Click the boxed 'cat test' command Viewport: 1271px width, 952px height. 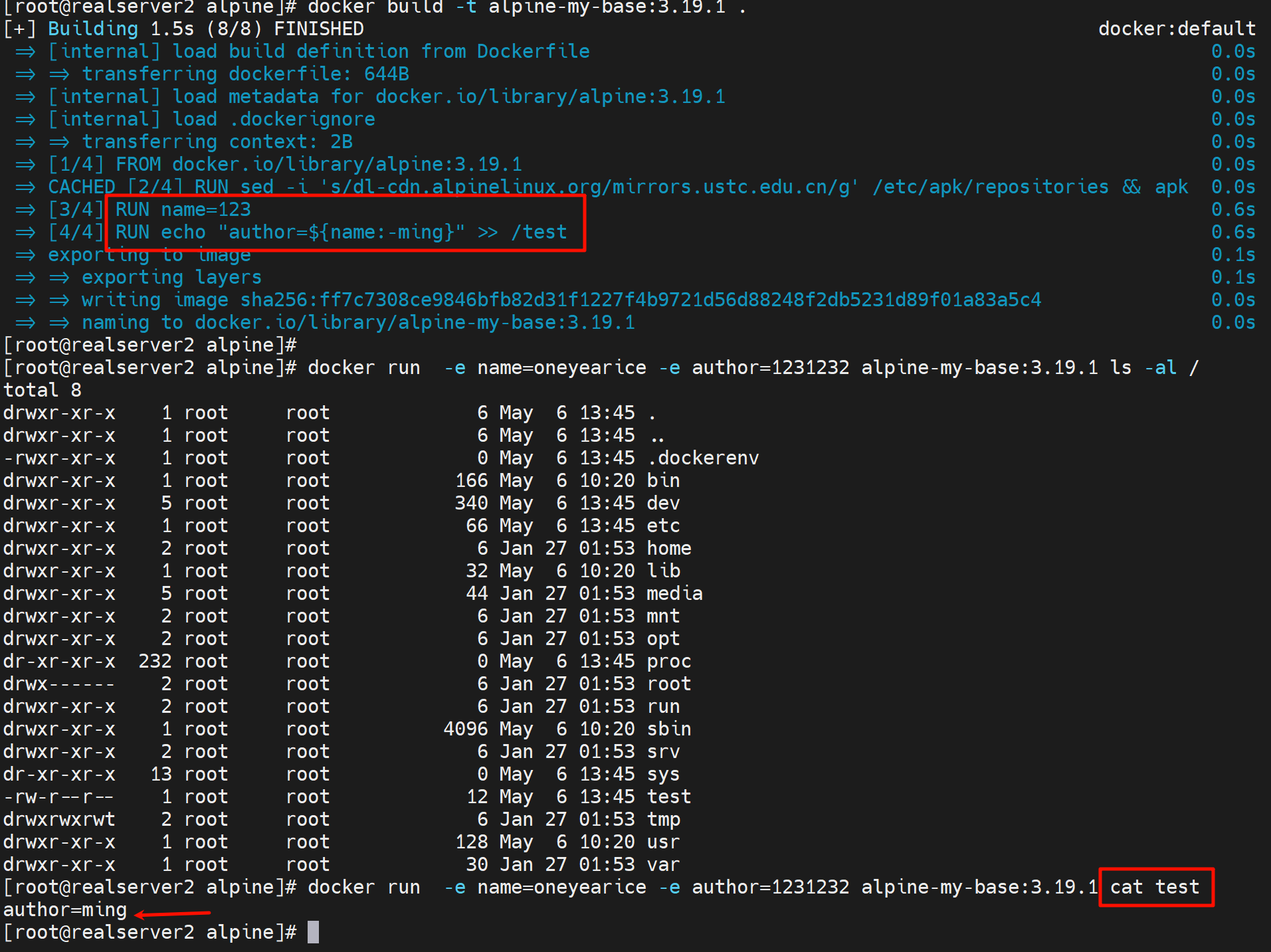[1155, 887]
